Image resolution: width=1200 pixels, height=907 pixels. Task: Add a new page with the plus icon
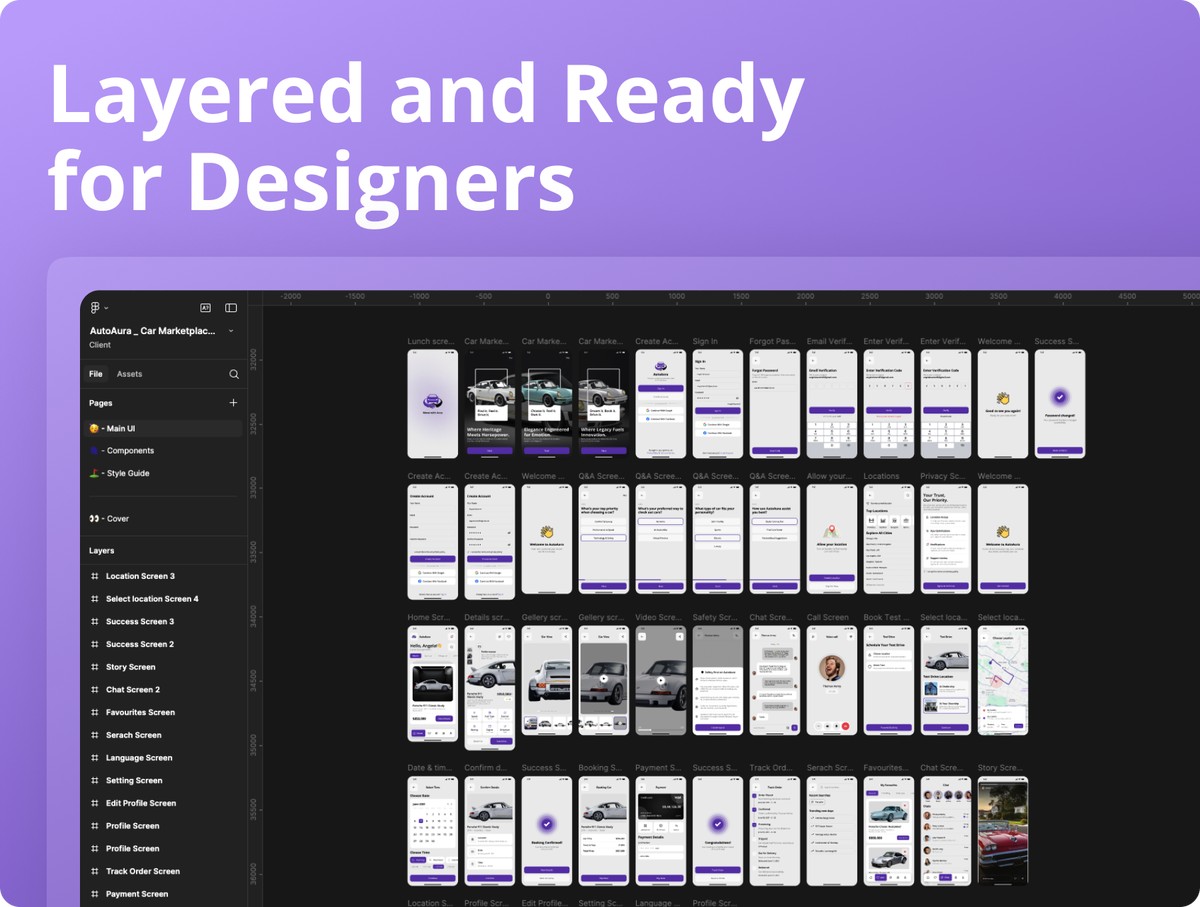coord(233,403)
